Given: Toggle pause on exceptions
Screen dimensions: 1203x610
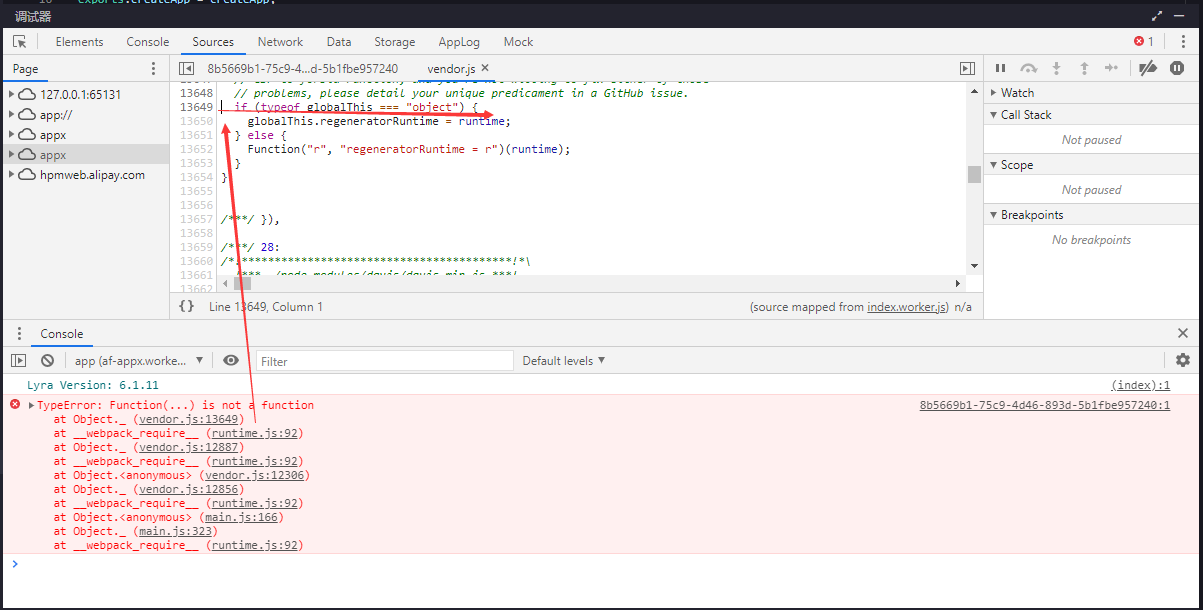Looking at the screenshot, I should (x=1177, y=68).
